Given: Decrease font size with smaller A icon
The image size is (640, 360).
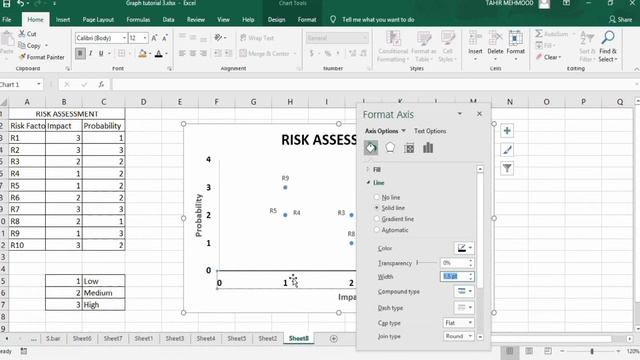Looking at the screenshot, I should pyautogui.click(x=164, y=38).
